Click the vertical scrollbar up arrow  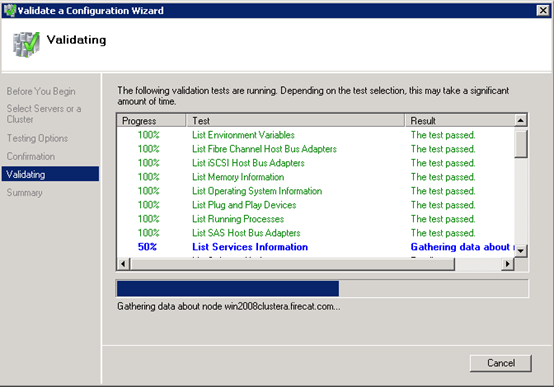(x=520, y=121)
